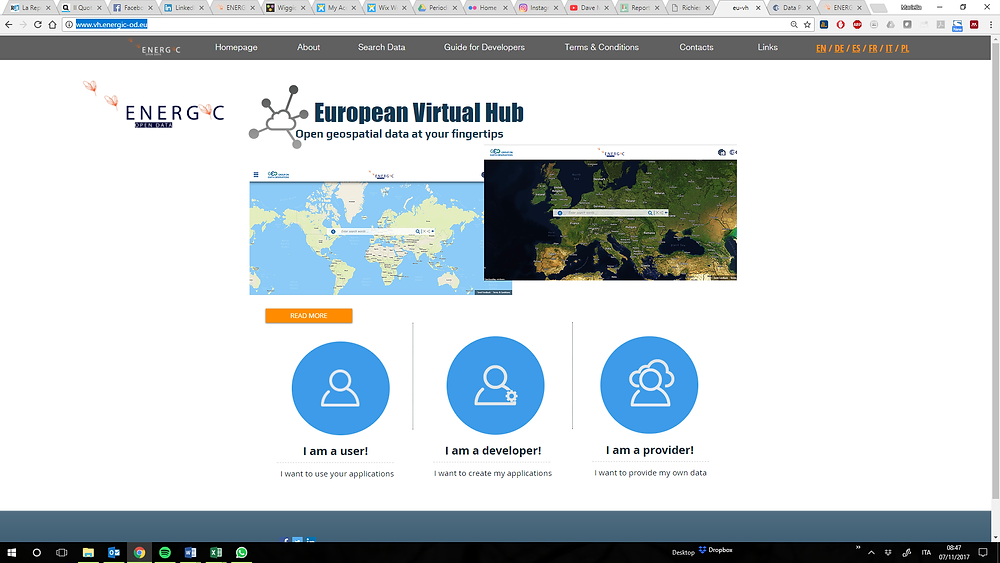
Task: Switch to the Instagram browser tab
Action: (539, 8)
